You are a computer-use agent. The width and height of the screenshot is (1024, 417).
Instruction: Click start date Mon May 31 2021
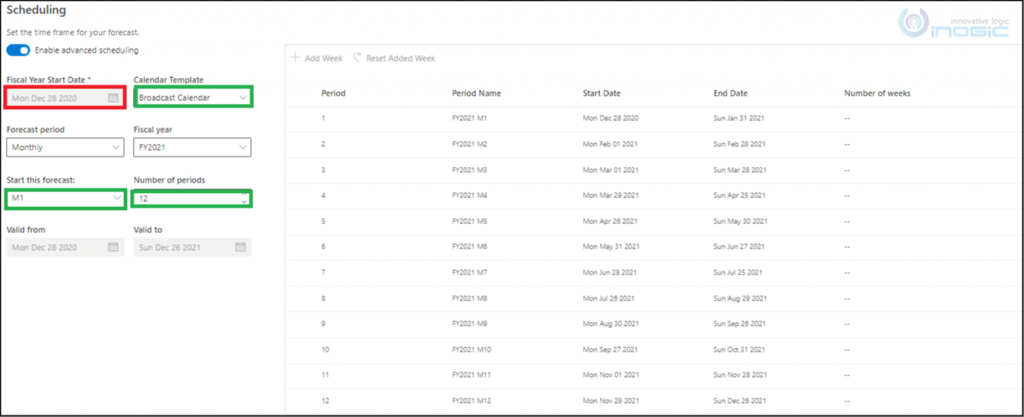coord(611,247)
